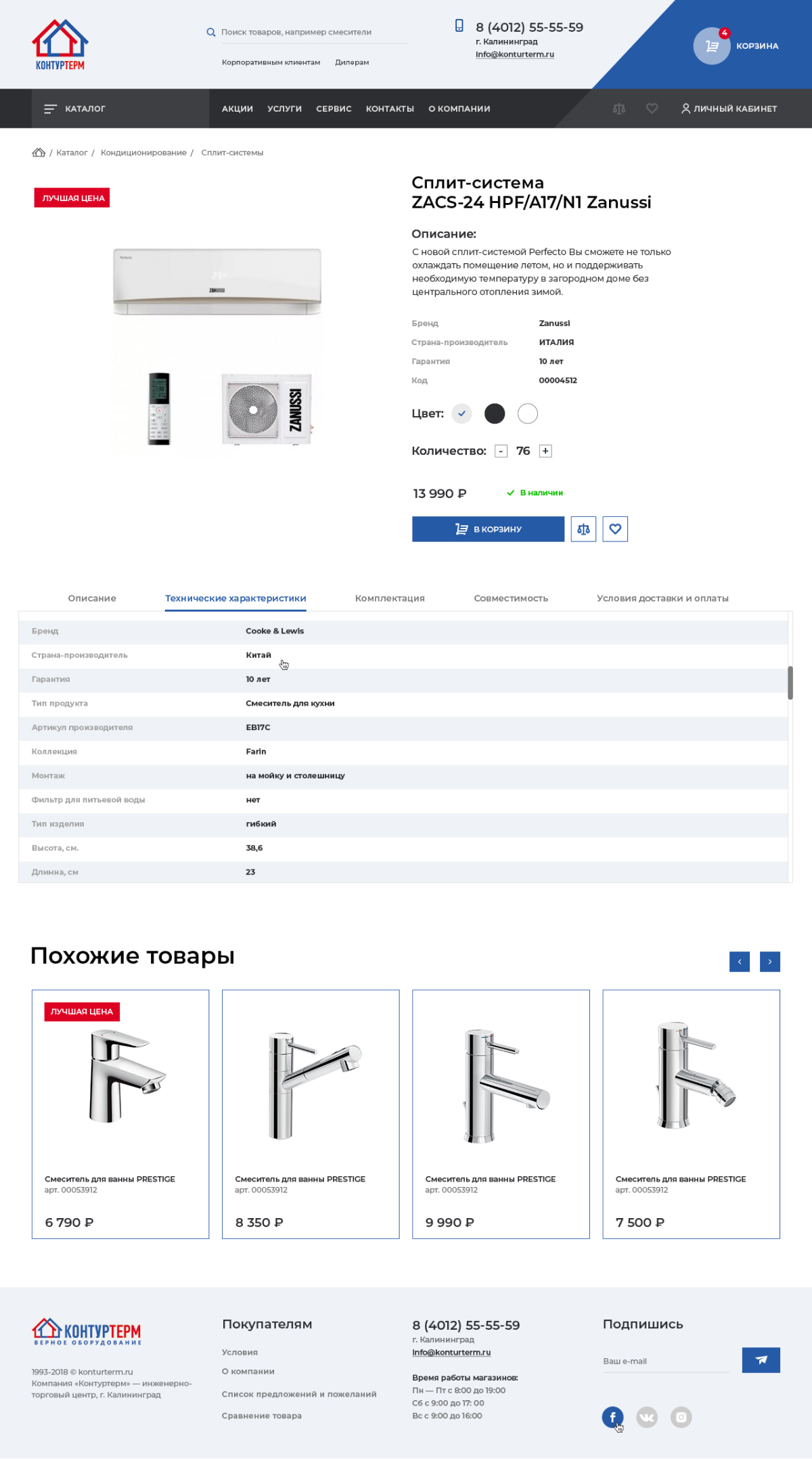The height and width of the screenshot is (1459, 812).
Task: Increase quantity with the plus button
Action: (x=545, y=451)
